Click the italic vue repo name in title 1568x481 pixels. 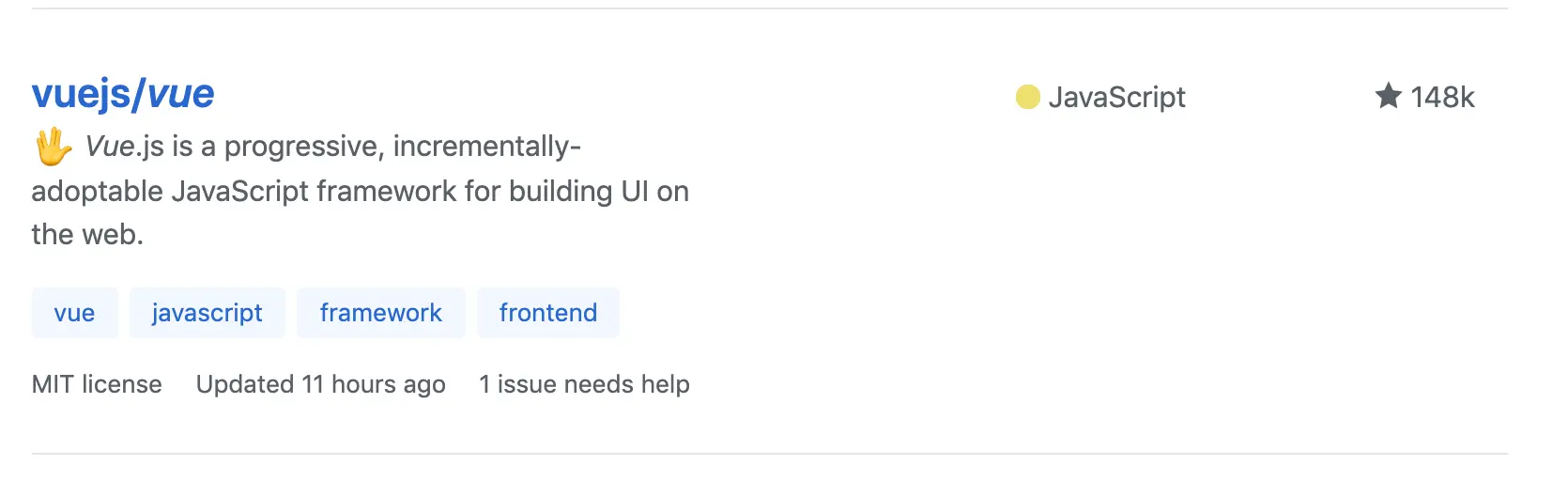pyautogui.click(x=181, y=95)
